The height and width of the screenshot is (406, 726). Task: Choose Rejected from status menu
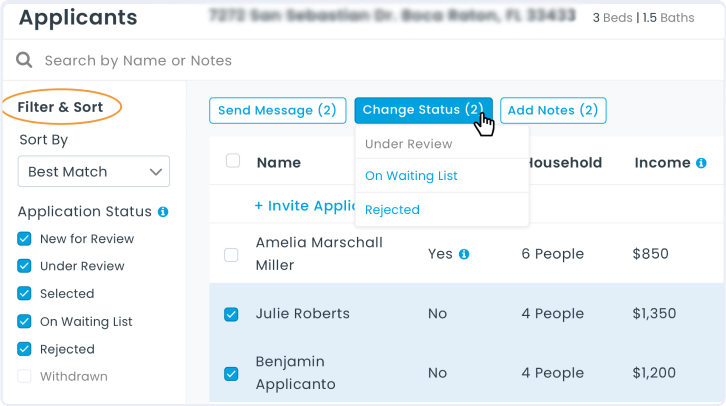pyautogui.click(x=392, y=210)
